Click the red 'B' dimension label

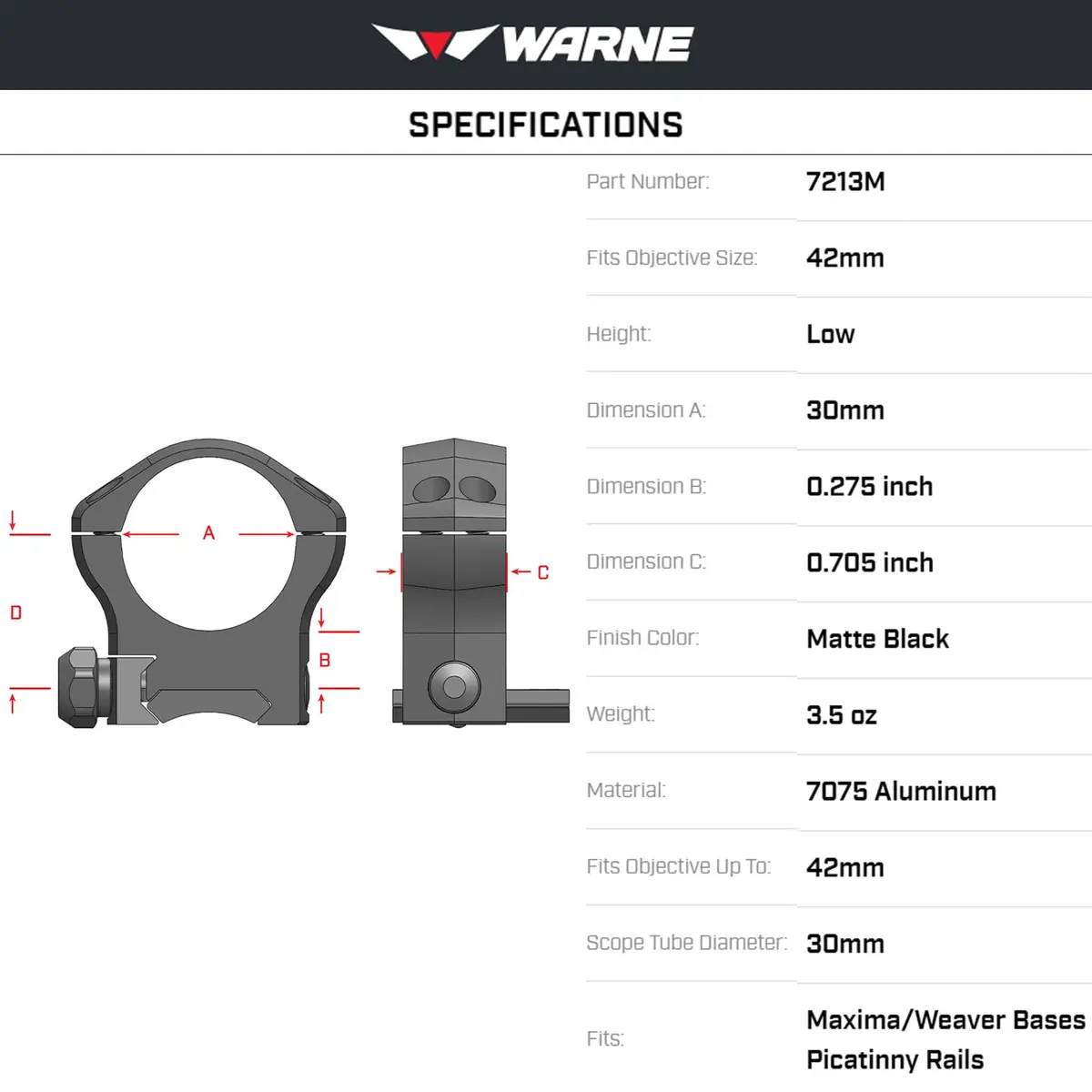[x=325, y=660]
